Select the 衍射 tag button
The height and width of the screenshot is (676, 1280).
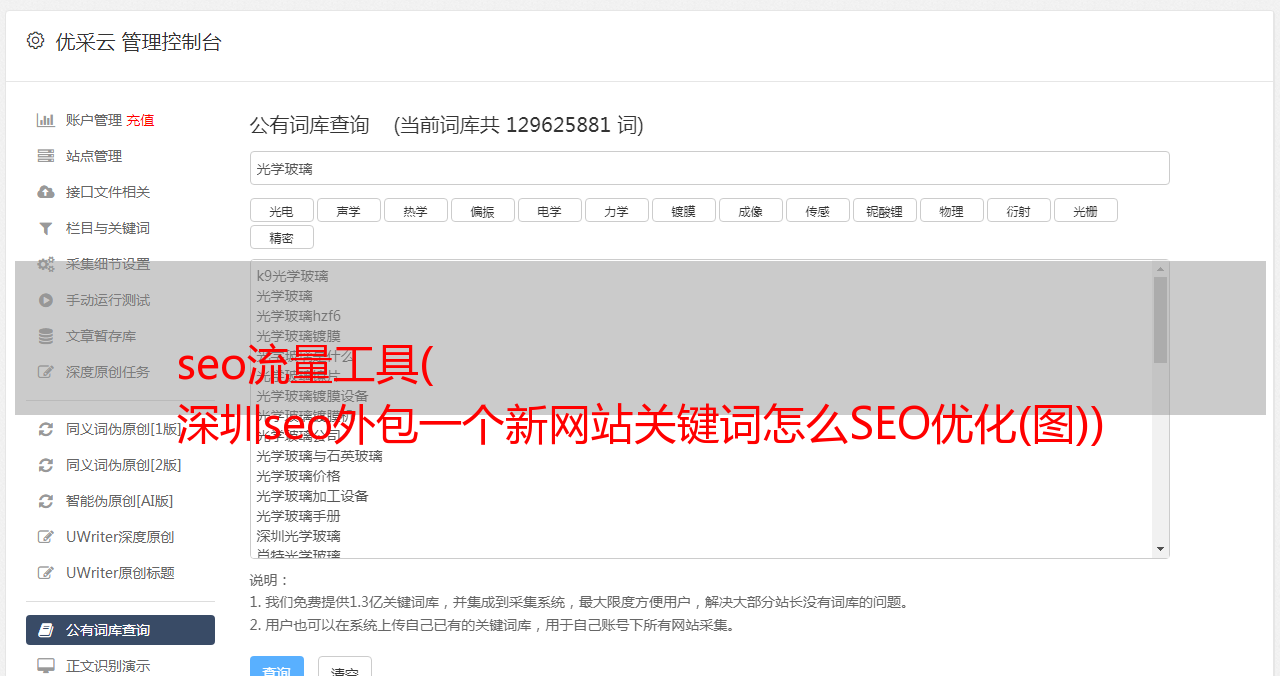pyautogui.click(x=1018, y=210)
